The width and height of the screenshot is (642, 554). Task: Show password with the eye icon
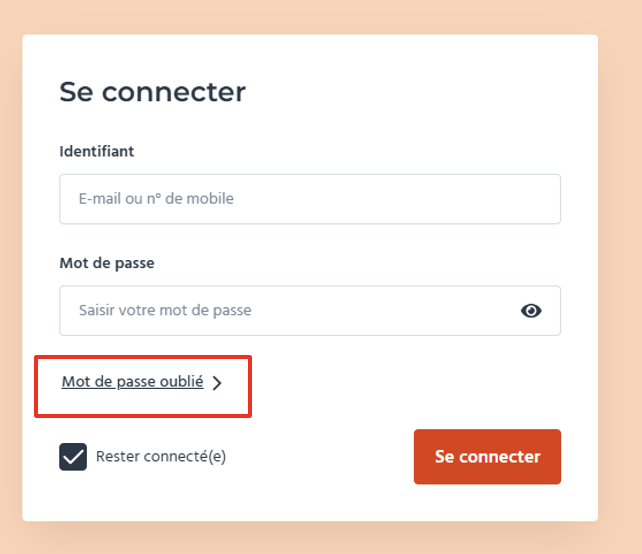pyautogui.click(x=531, y=311)
